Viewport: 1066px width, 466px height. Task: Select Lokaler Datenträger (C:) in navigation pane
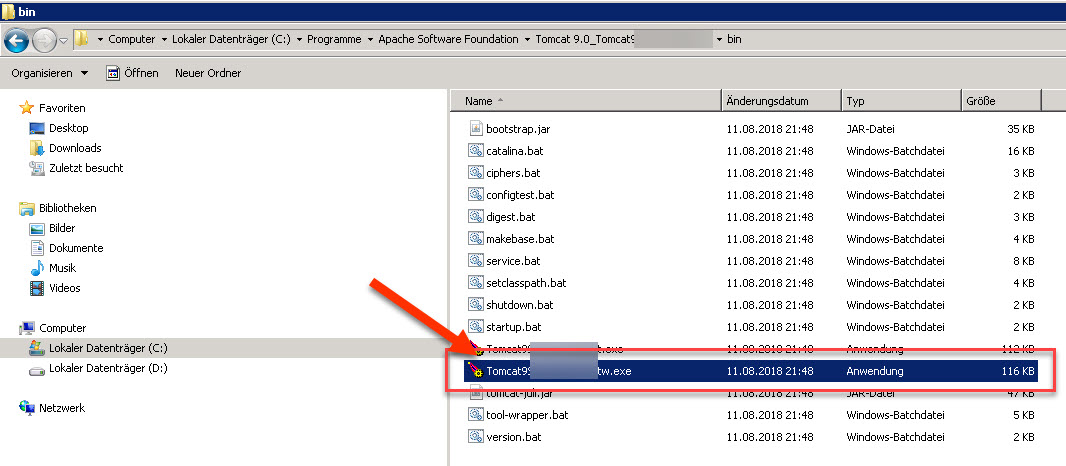click(x=108, y=348)
